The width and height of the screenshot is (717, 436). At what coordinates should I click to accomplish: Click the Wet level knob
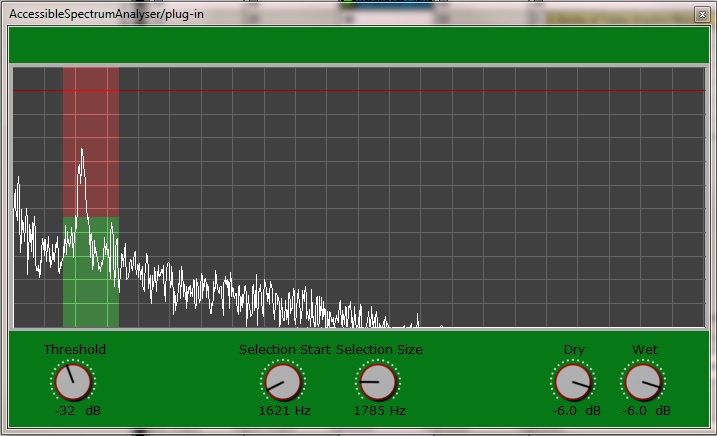coord(642,381)
